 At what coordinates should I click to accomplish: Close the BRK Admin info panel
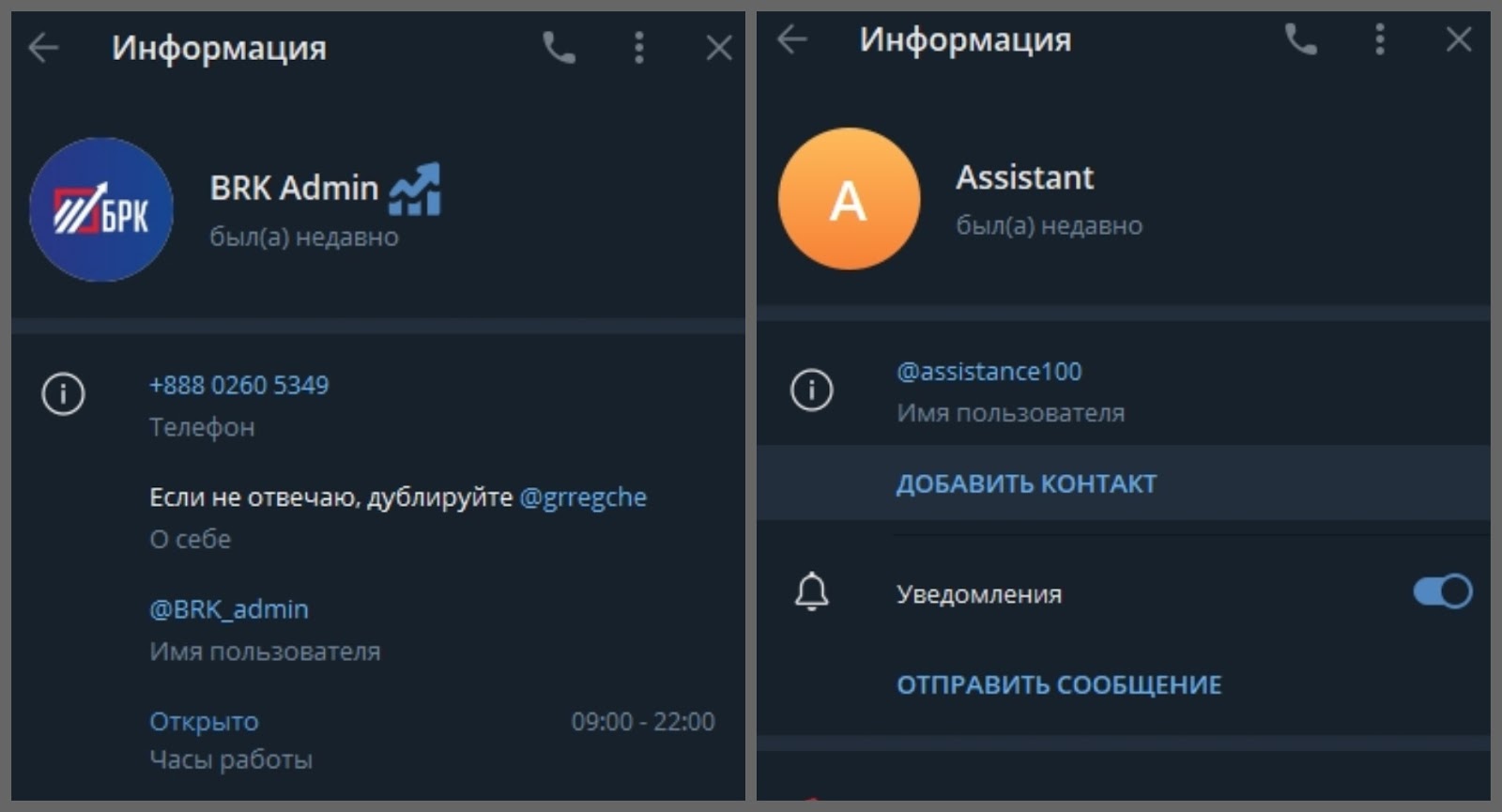pos(719,47)
